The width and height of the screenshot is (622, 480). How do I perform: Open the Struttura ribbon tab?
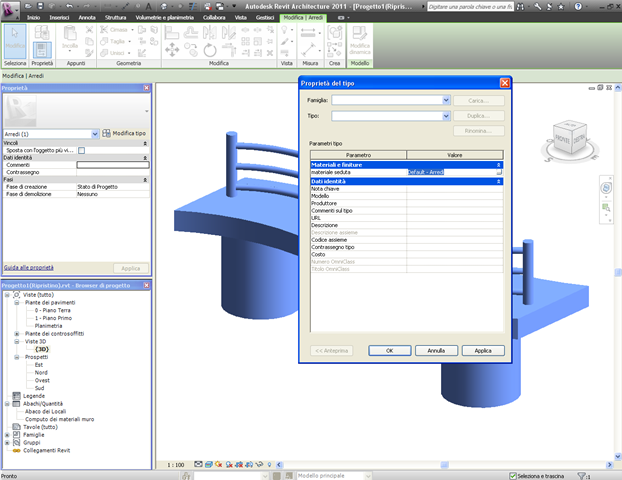point(116,18)
